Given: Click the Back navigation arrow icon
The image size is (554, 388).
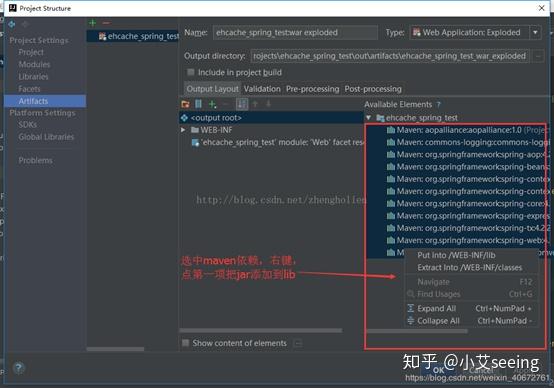Looking at the screenshot, I should pos(12,24).
